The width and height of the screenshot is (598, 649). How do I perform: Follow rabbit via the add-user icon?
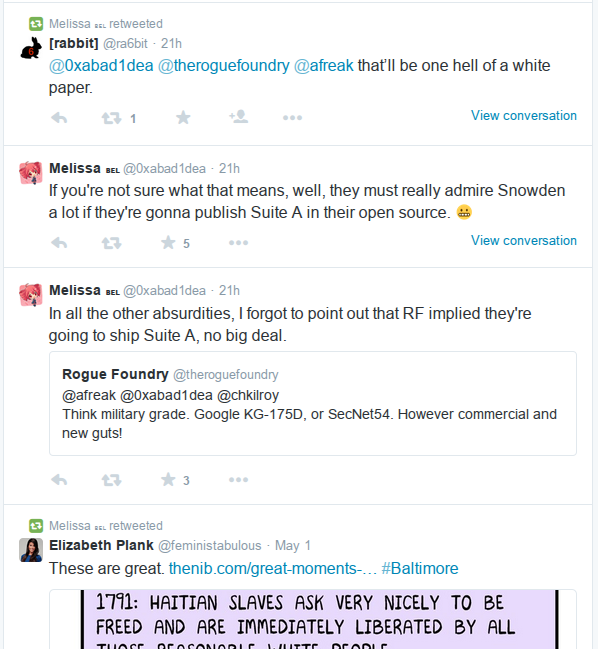click(x=239, y=117)
